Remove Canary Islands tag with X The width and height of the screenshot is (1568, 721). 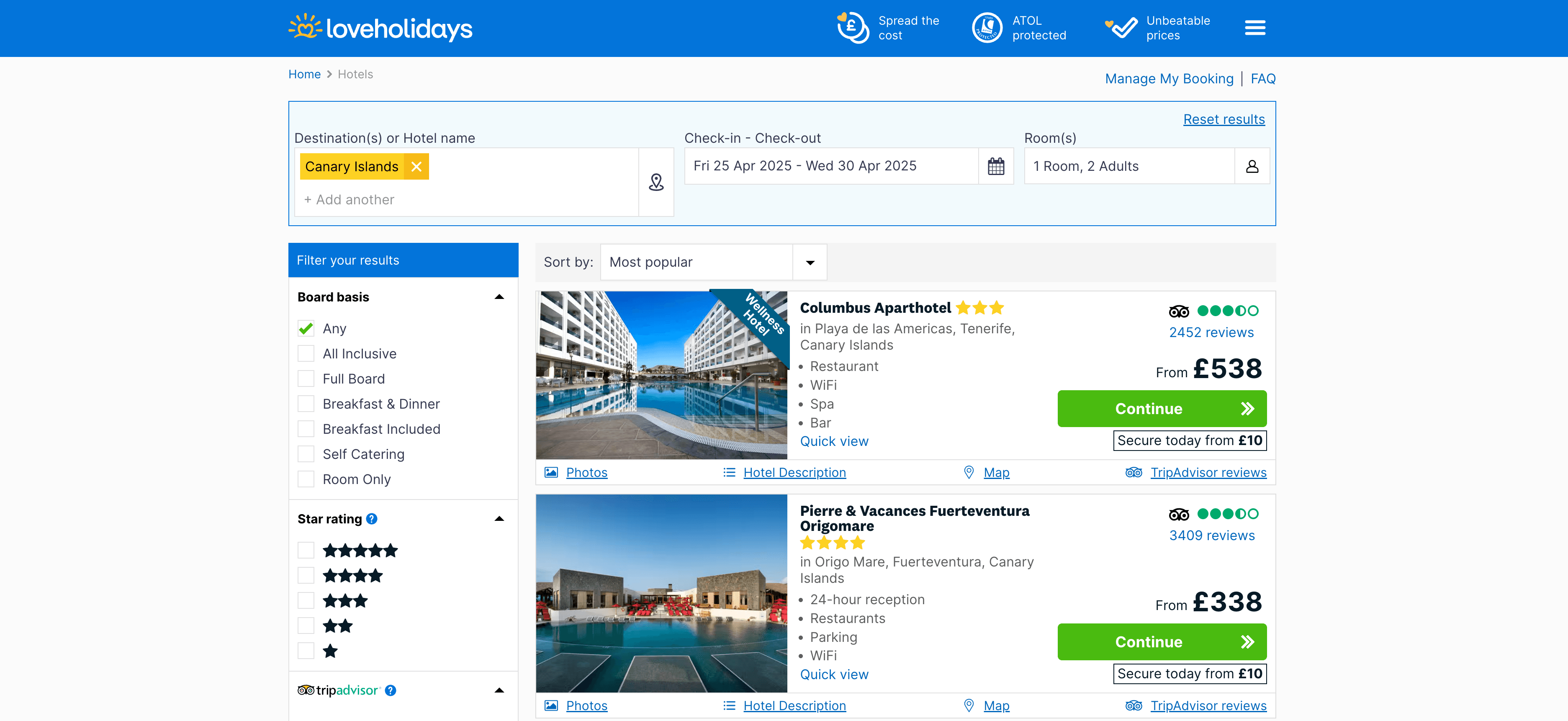(x=416, y=167)
